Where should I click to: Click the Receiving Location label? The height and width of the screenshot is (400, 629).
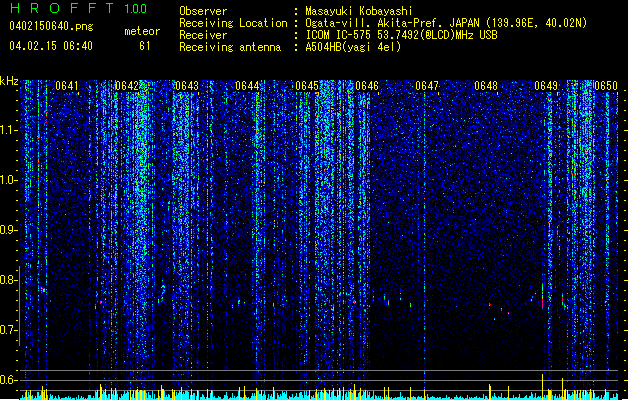(x=233, y=23)
